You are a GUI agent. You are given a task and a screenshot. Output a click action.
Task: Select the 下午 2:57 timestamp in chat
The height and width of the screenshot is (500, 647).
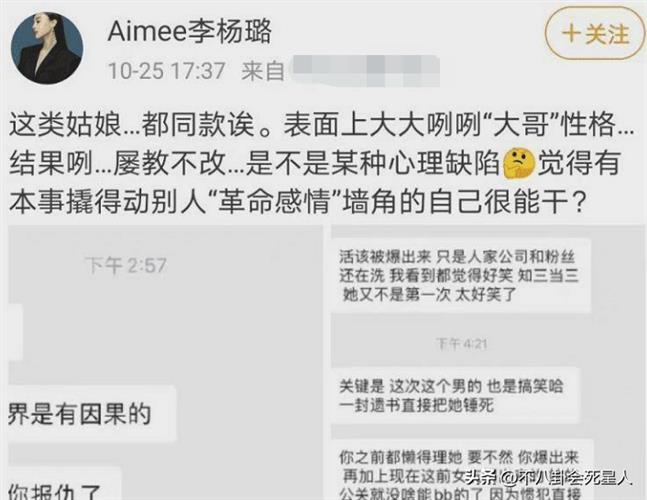coord(126,265)
